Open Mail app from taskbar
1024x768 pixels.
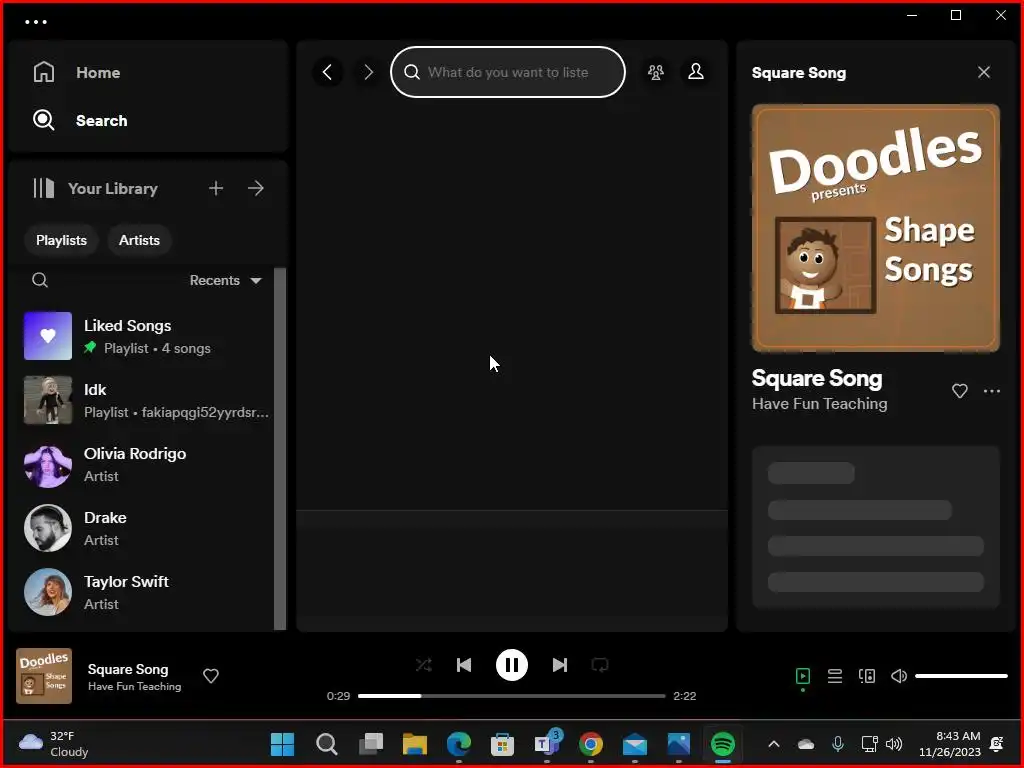[x=635, y=744]
